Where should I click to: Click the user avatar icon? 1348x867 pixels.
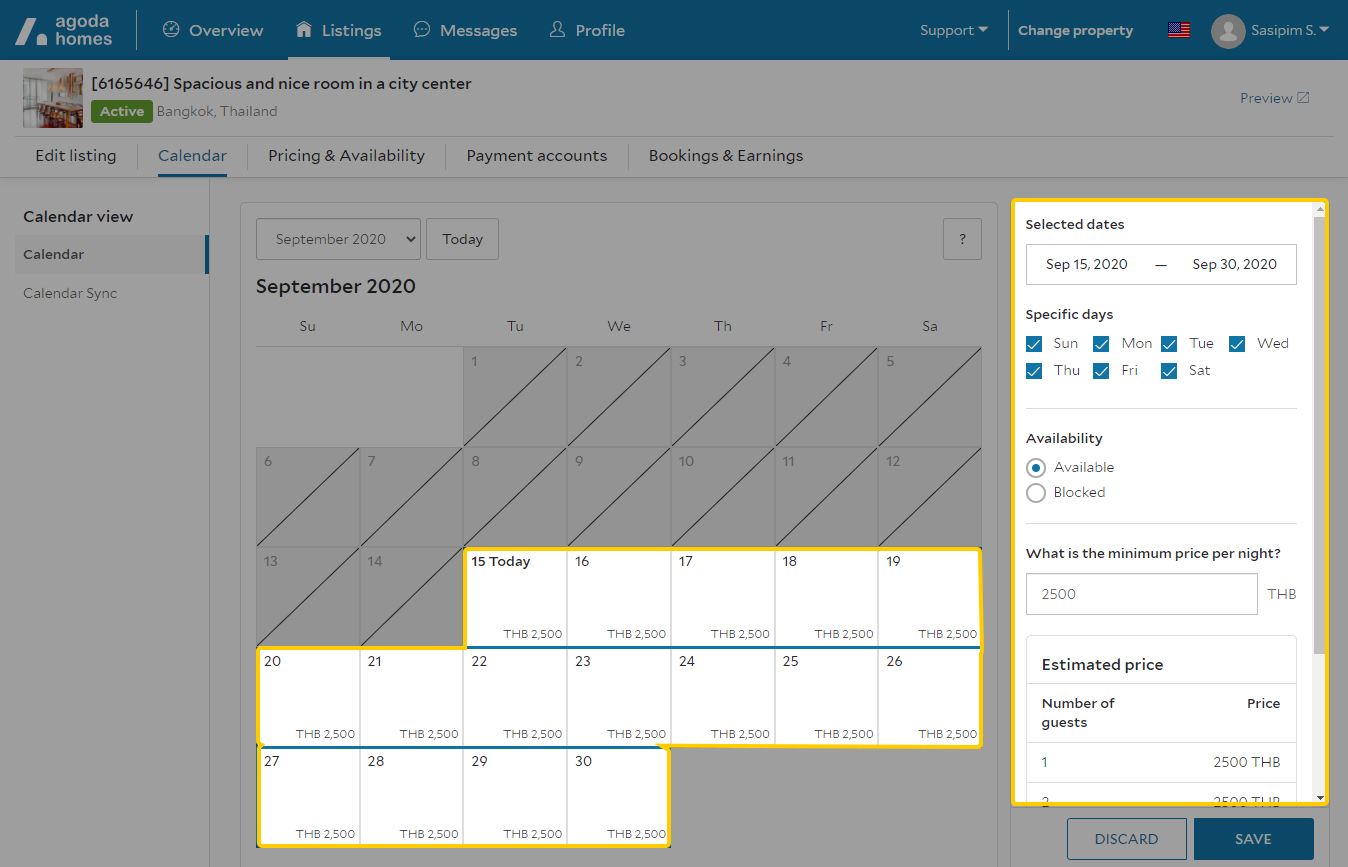[x=1227, y=31]
